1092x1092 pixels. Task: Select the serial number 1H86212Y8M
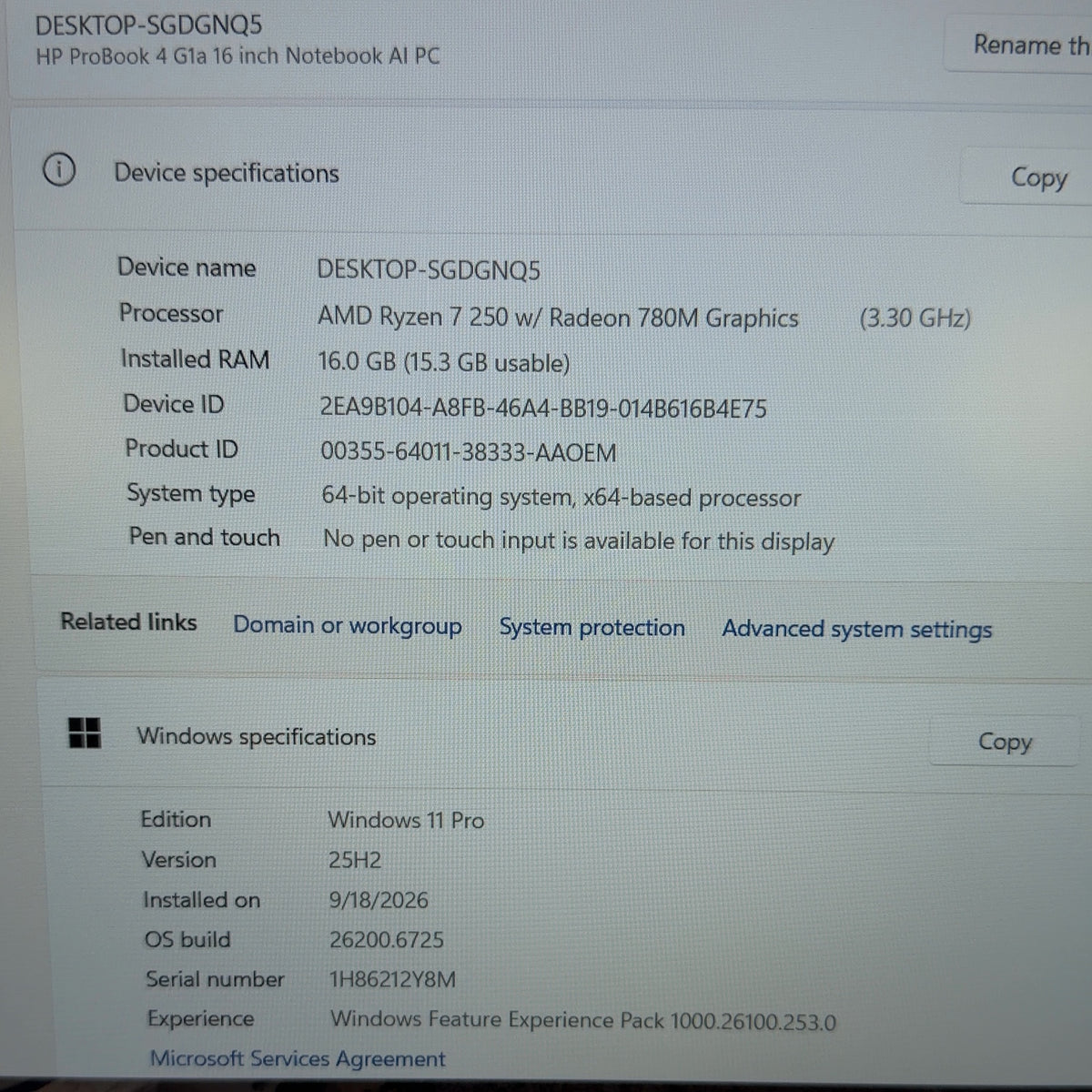(x=393, y=980)
